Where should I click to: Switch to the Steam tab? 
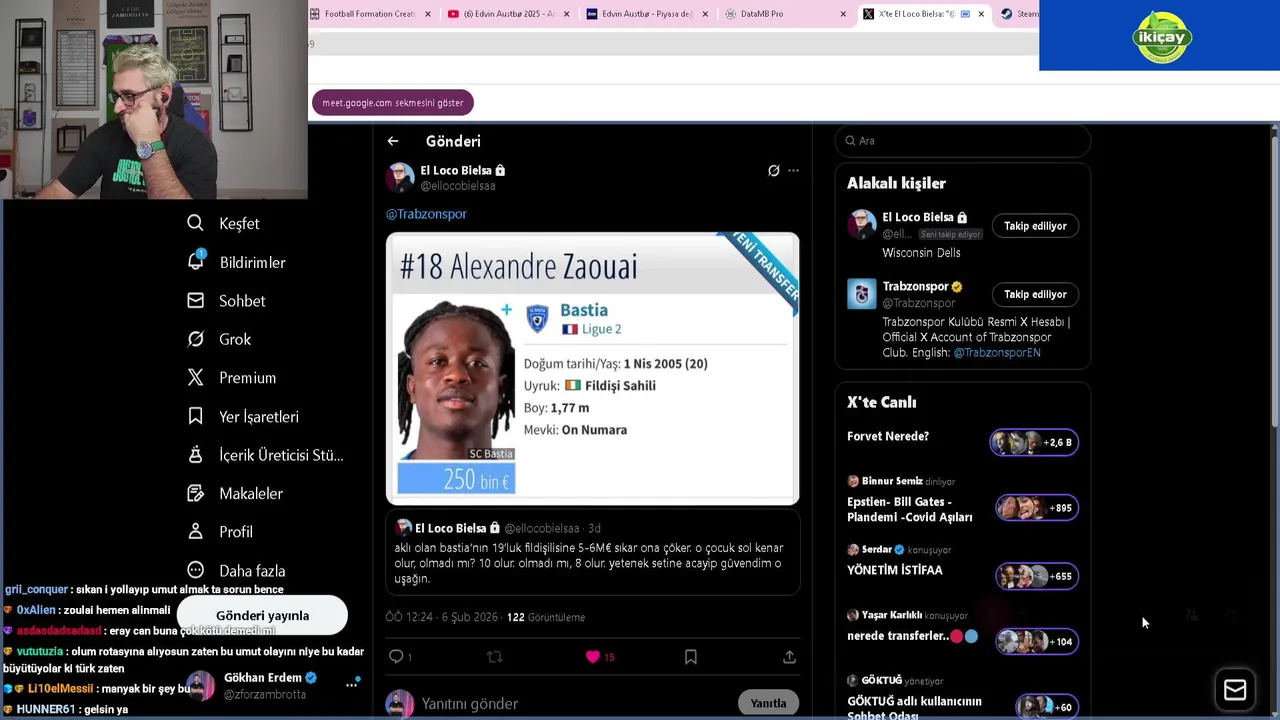[1020, 14]
